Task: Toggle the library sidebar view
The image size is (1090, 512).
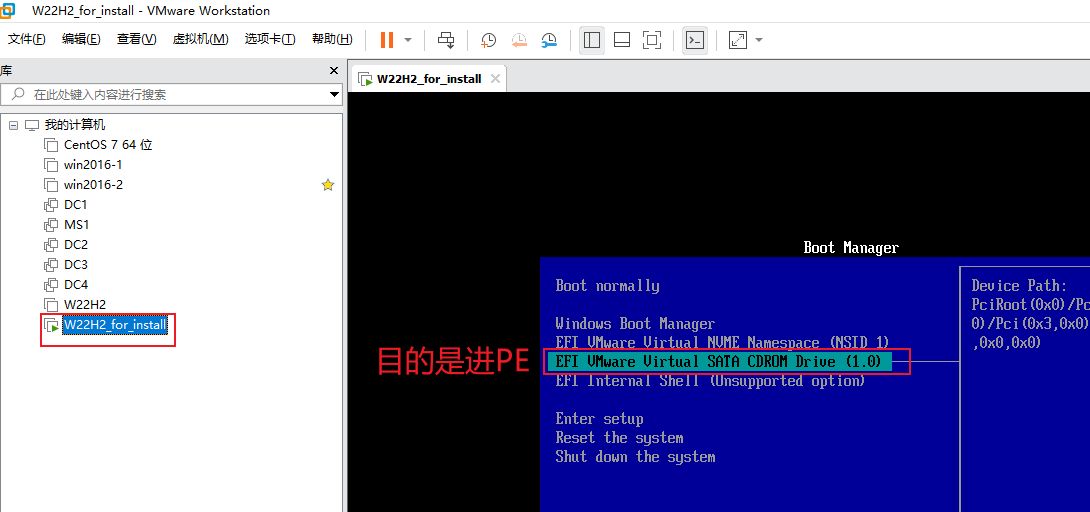Action: [x=592, y=40]
